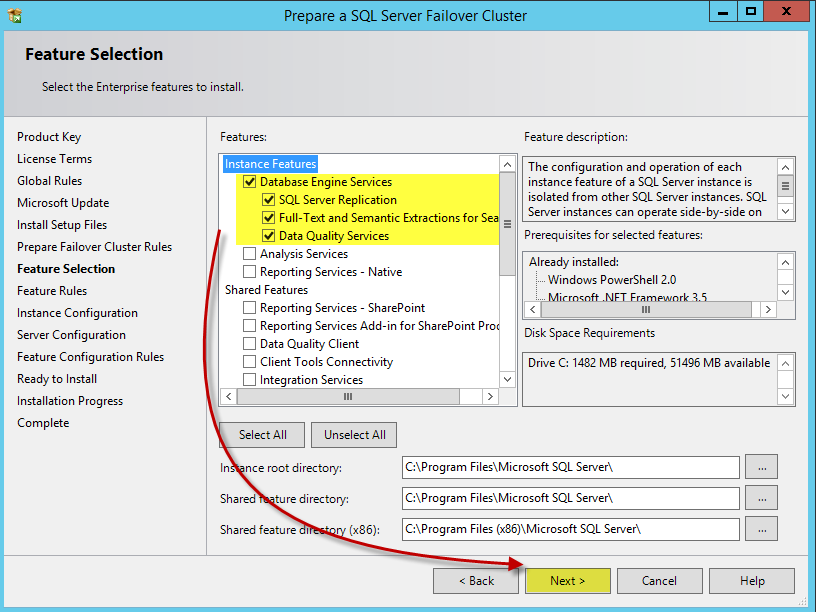
Task: Browse for Instance root directory
Action: (761, 467)
